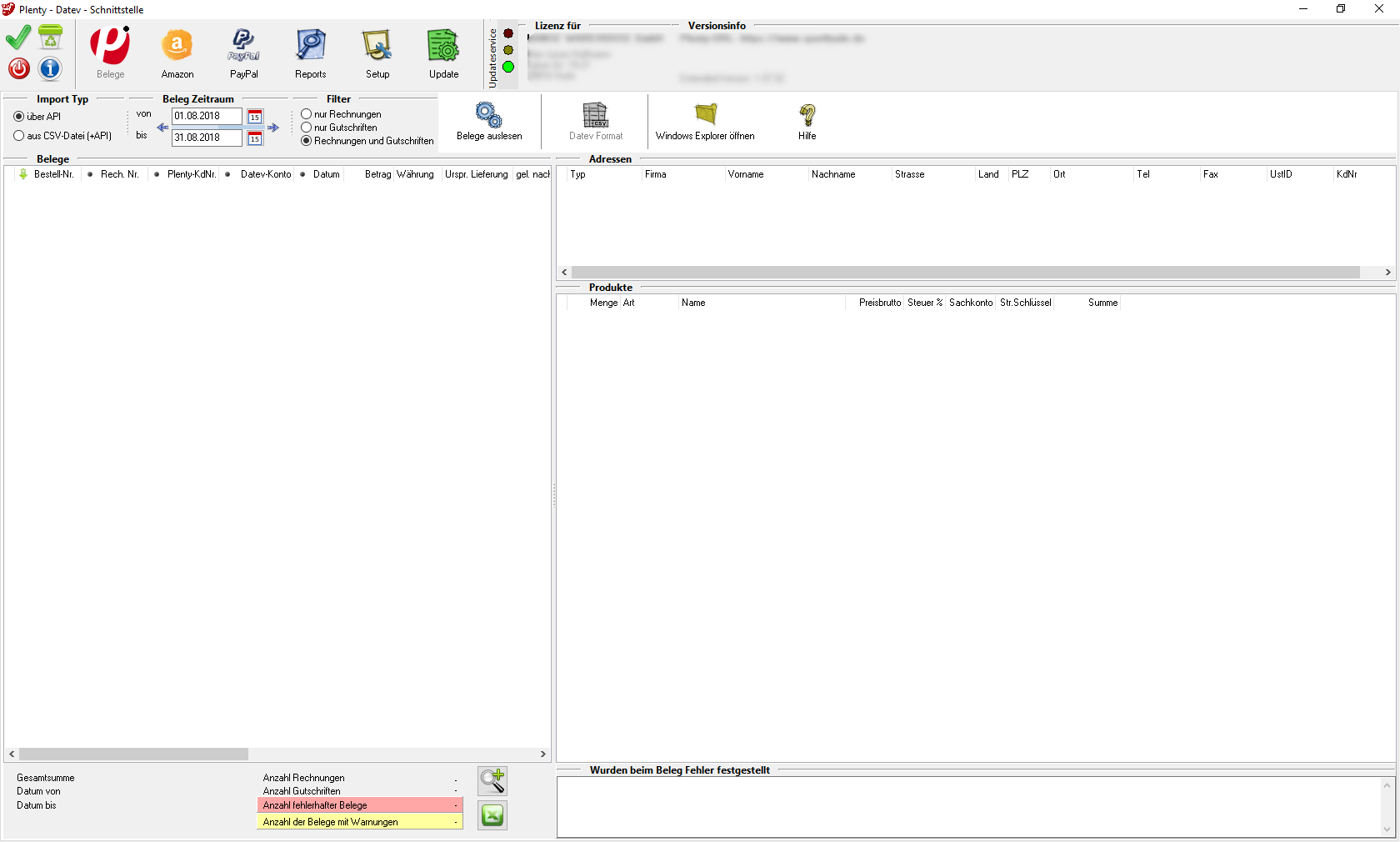The width and height of the screenshot is (1400, 842).
Task: Open the 'von' date calendar picker
Action: tap(255, 117)
